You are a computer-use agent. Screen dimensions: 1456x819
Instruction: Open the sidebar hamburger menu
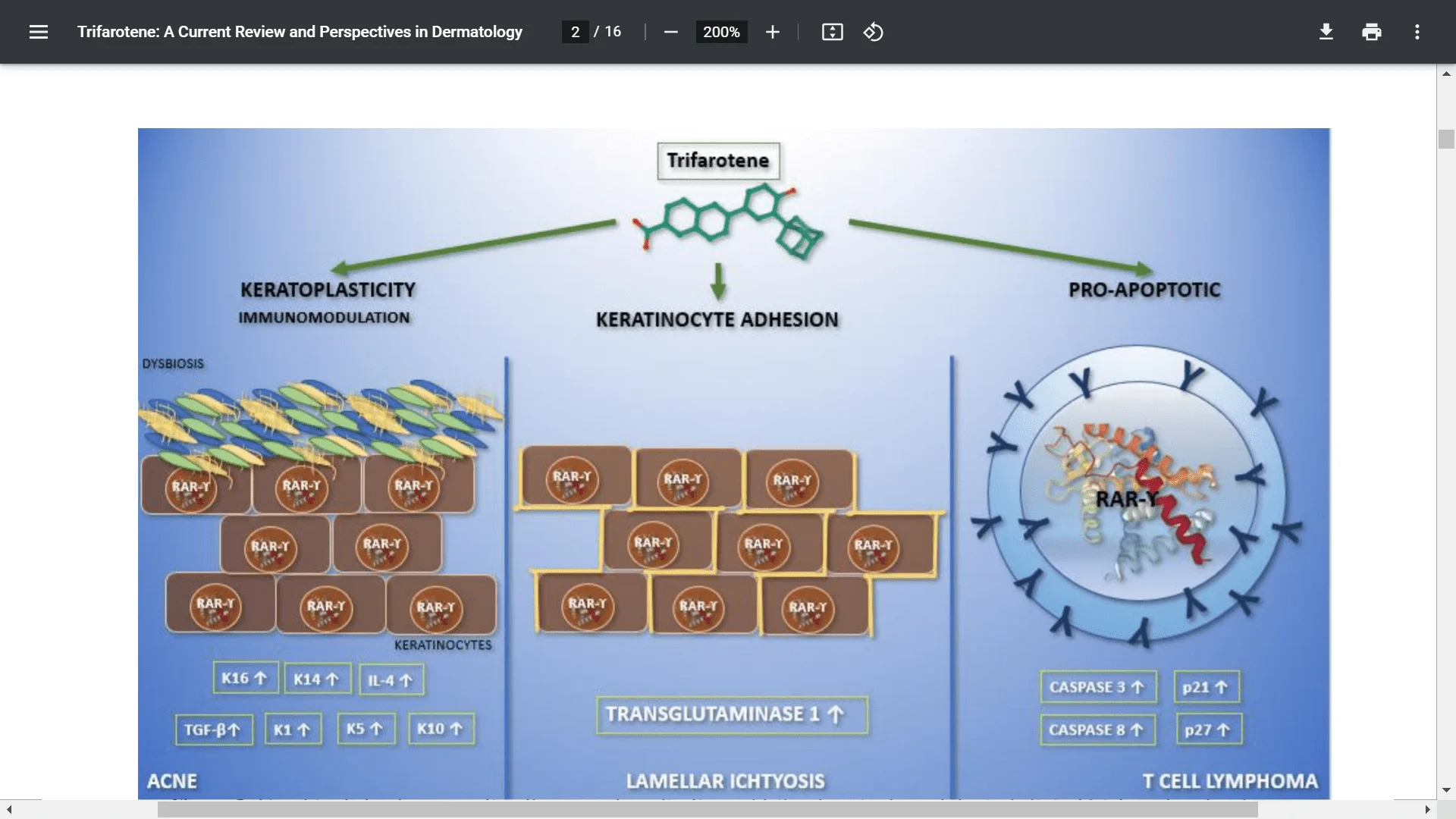(39, 32)
